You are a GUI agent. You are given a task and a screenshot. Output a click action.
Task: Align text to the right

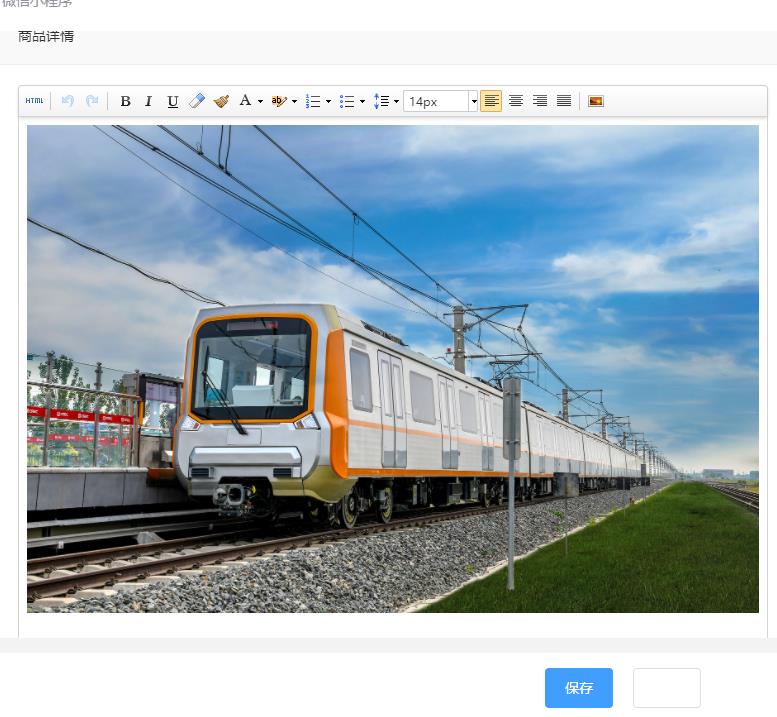(x=540, y=101)
